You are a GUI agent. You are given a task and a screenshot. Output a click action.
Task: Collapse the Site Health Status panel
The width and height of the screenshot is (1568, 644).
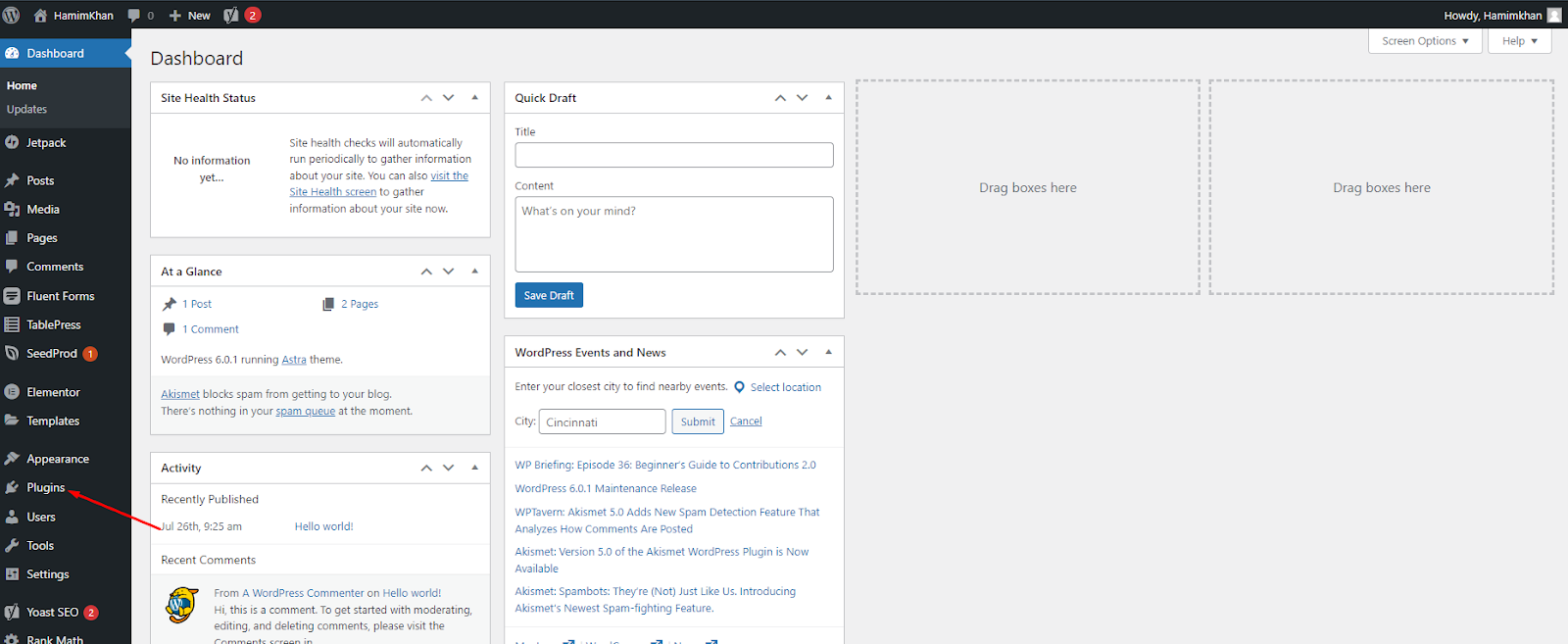[x=474, y=98]
